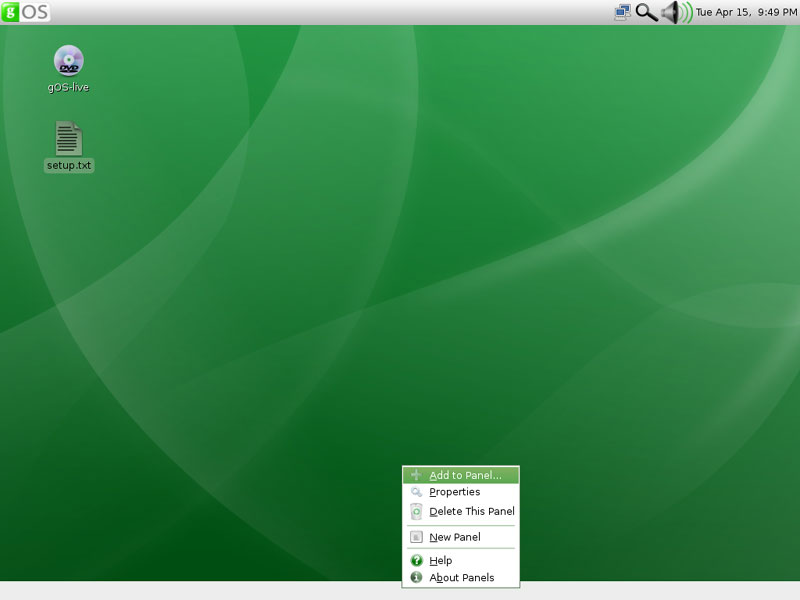Click the info icon beside About Panels
The height and width of the screenshot is (600, 800).
pos(416,577)
